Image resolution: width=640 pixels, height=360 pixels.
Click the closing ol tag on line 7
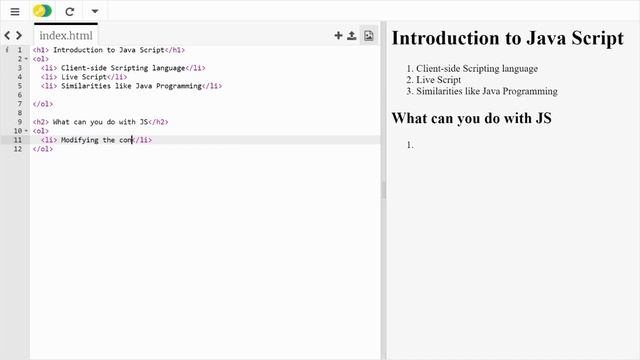coord(43,104)
